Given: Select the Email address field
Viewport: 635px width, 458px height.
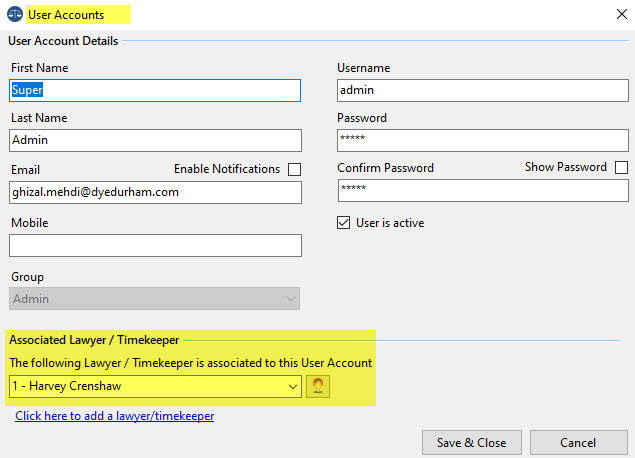Looking at the screenshot, I should [156, 192].
